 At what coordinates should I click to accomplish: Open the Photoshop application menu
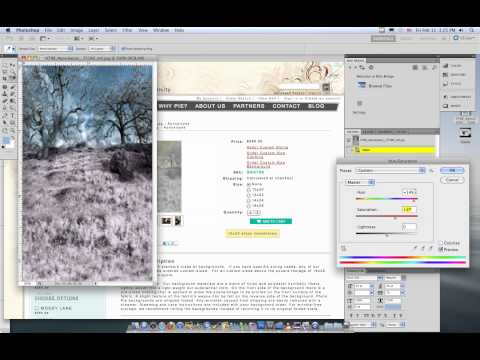coord(27,30)
